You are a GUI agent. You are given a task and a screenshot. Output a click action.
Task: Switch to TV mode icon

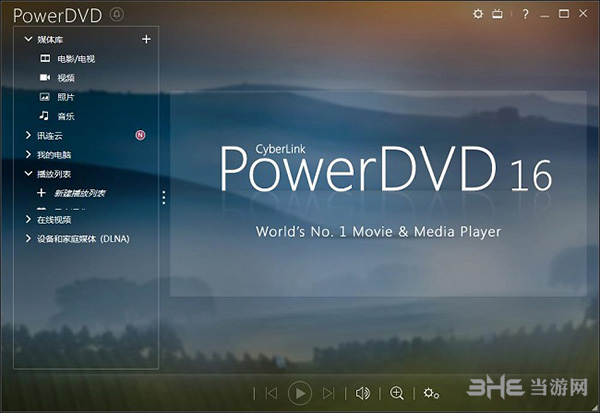pos(497,14)
